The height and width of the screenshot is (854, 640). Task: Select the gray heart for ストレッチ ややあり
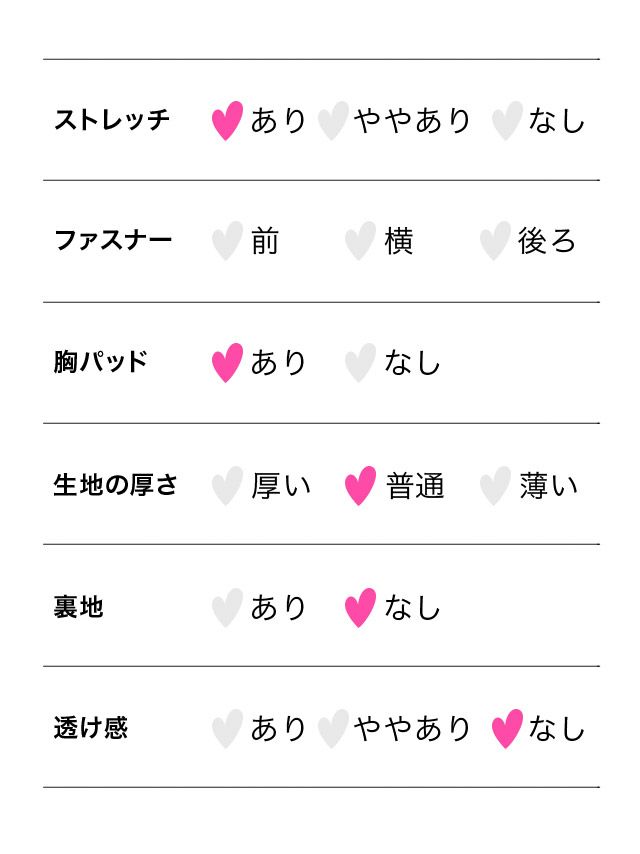332,120
